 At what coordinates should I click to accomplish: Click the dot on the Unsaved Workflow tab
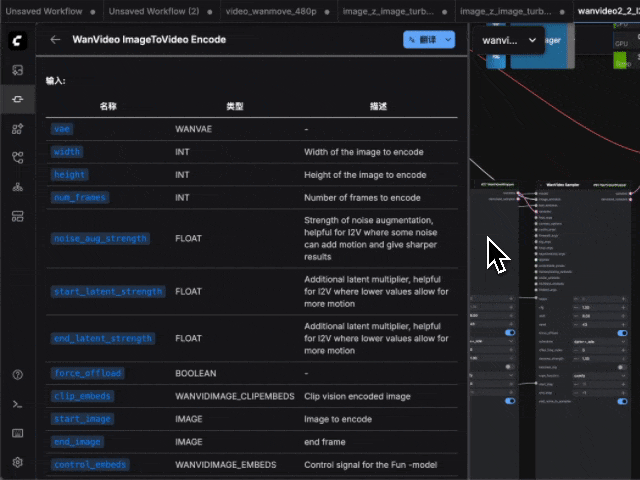click(x=93, y=12)
